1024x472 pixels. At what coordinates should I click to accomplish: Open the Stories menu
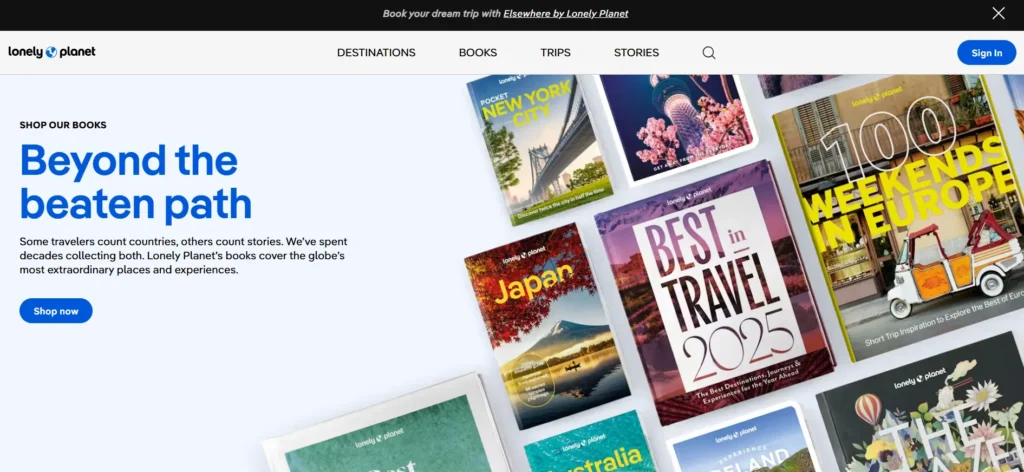point(636,53)
